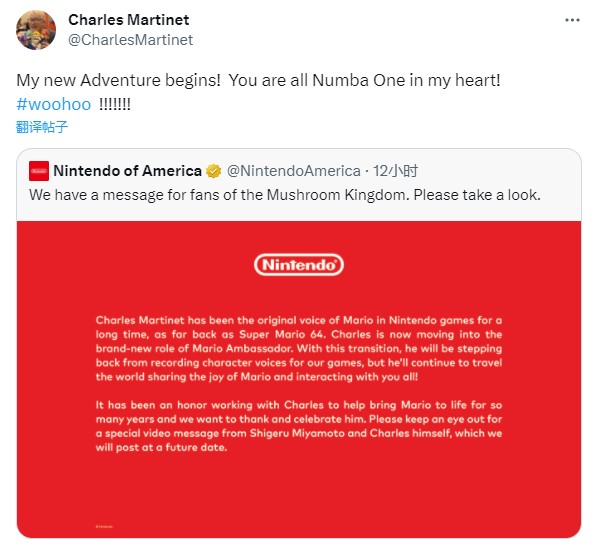Click the tiny copyright text at image bottom-left
Image resolution: width=597 pixels, height=551 pixels.
(x=104, y=527)
